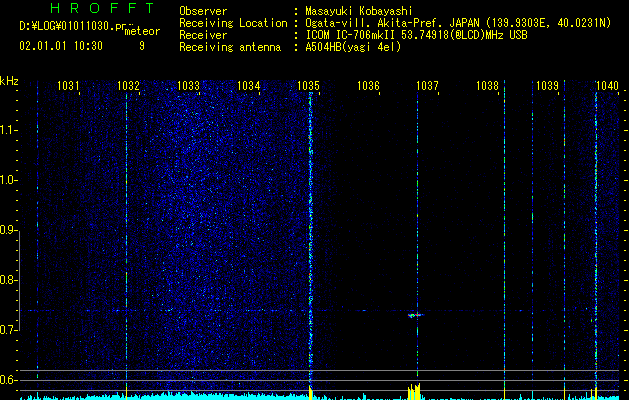
Task: Click antenna text A504HB(yagi 4el)
Action: tap(353, 47)
